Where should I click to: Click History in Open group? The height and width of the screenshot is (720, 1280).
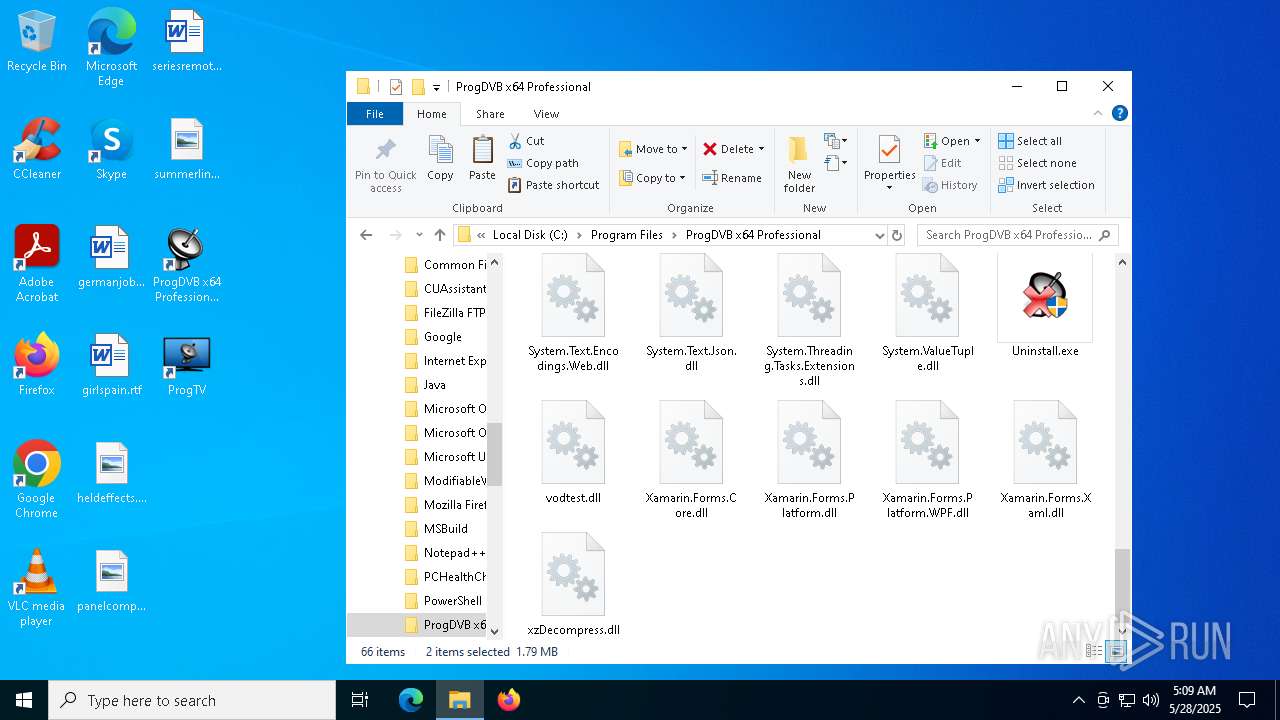(950, 185)
